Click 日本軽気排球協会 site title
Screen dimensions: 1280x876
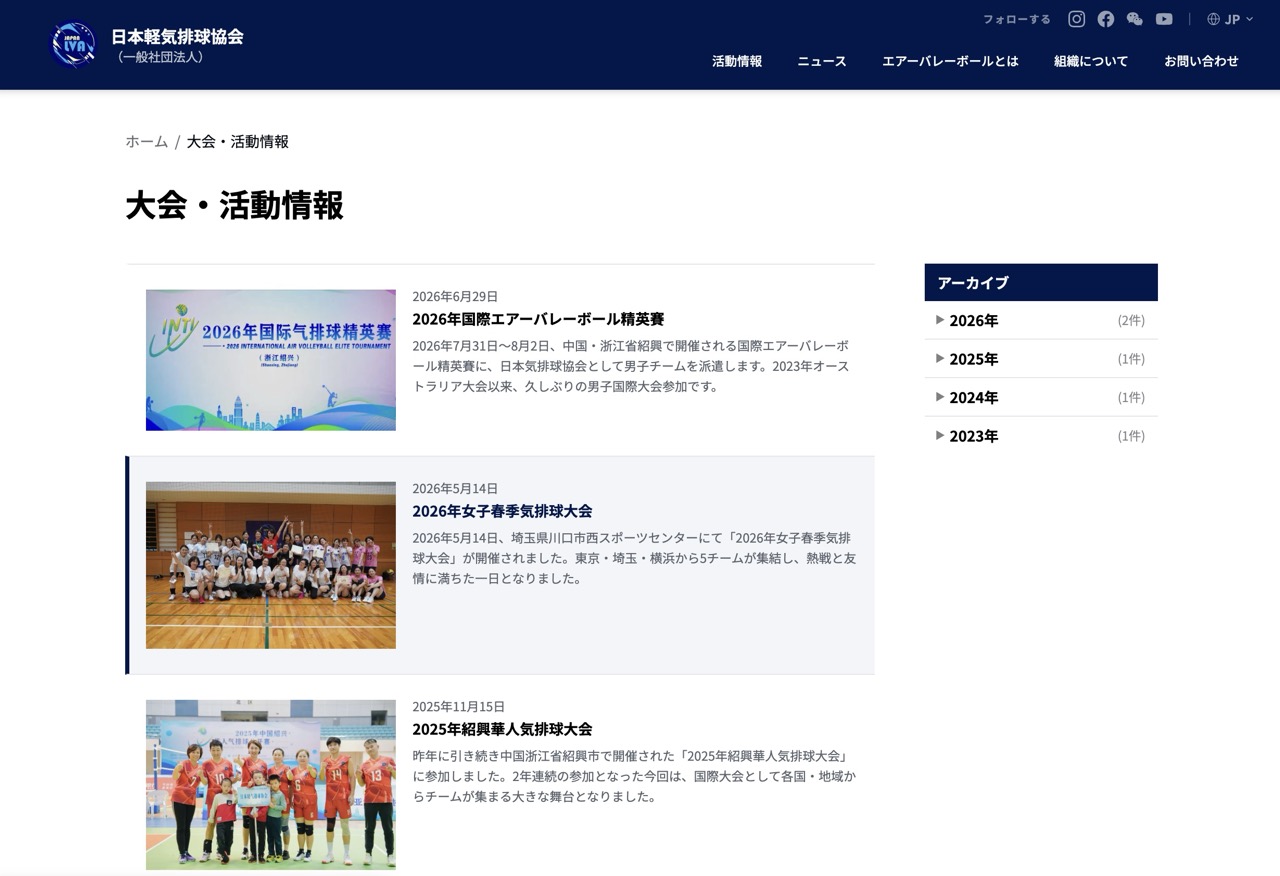click(x=177, y=36)
